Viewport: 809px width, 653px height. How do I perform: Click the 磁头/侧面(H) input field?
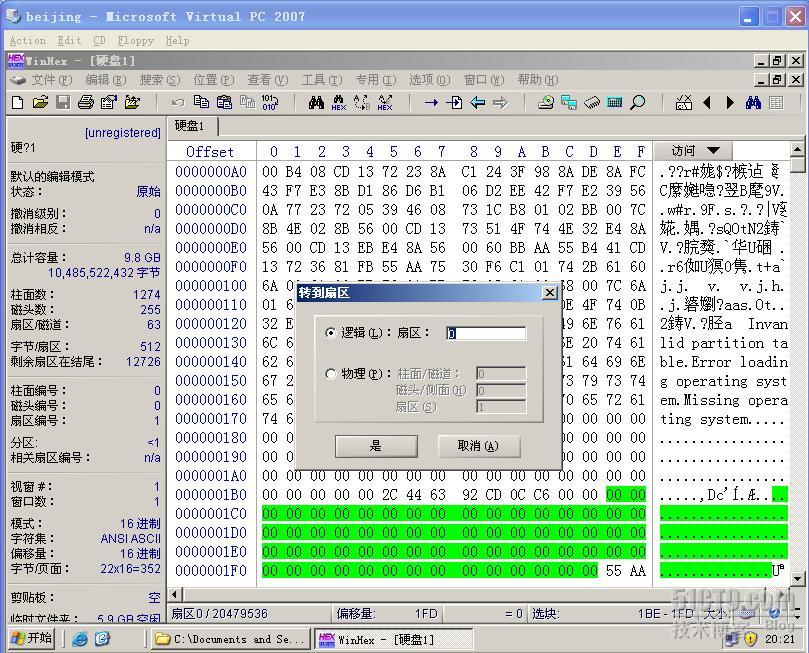501,390
